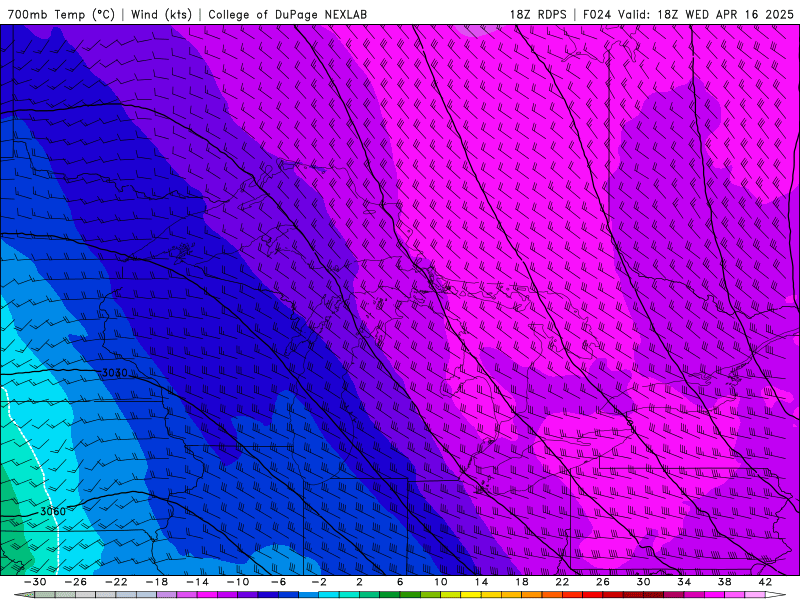Click the 26 colorbar tick label

tap(603, 582)
